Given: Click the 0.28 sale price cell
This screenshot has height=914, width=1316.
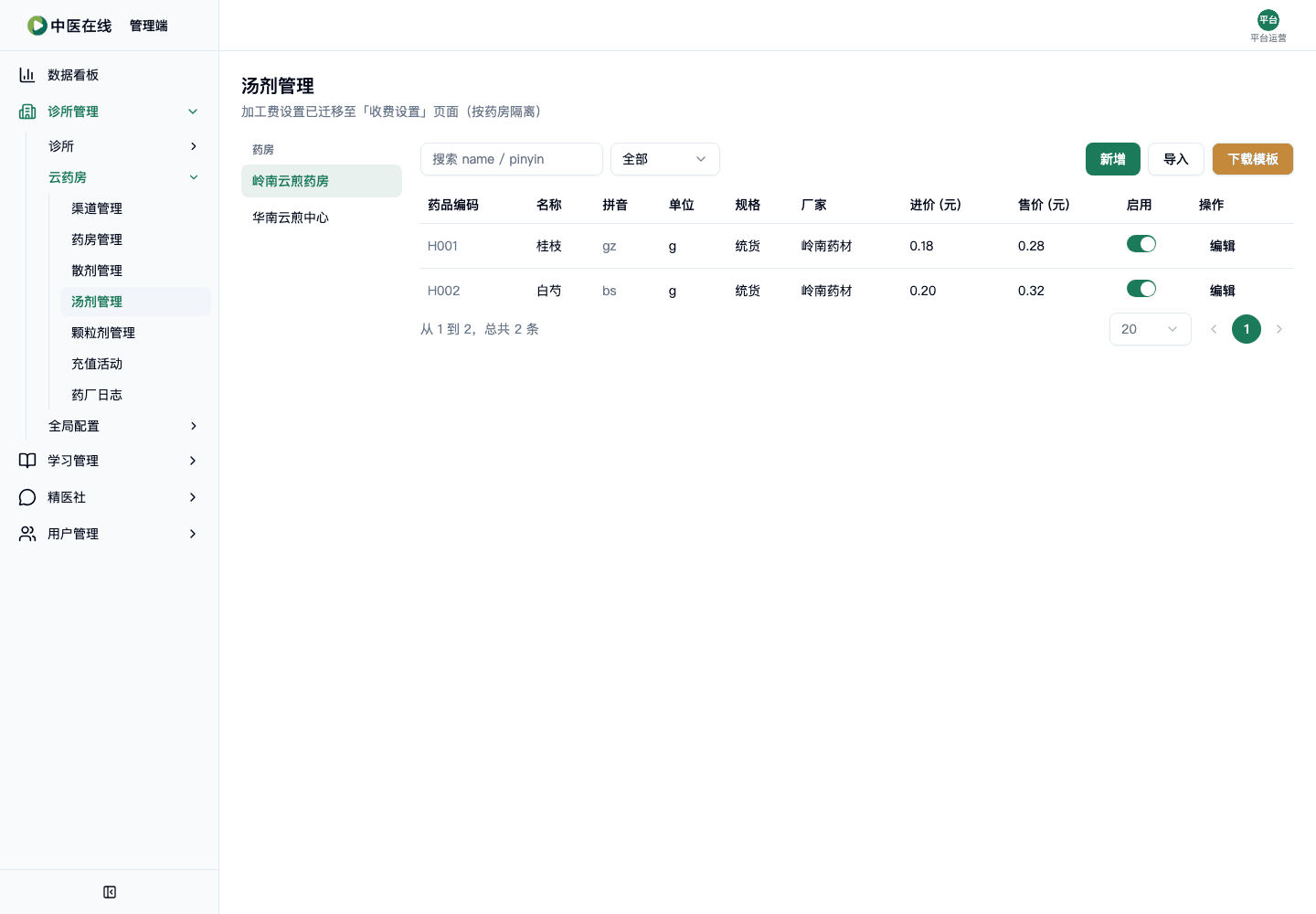Looking at the screenshot, I should click(x=1031, y=246).
